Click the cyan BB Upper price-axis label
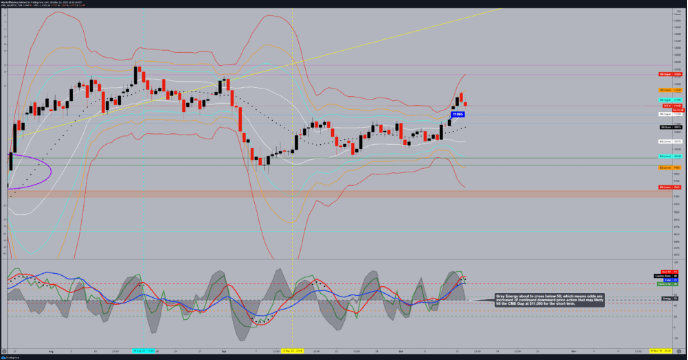Viewport: 688px width, 360px height. 670,100
